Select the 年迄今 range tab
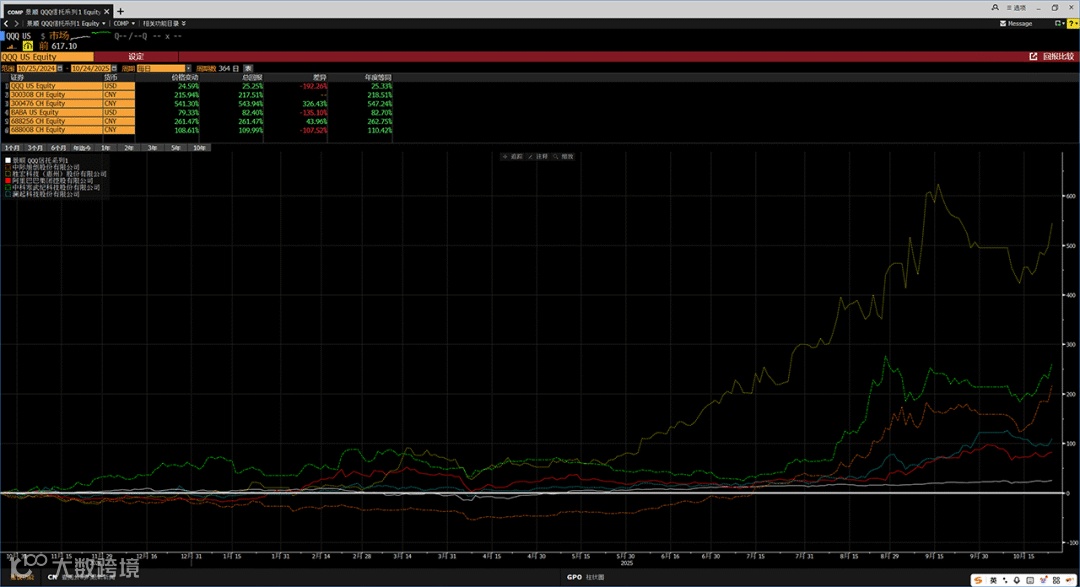The width and height of the screenshot is (1080, 587). 82,147
